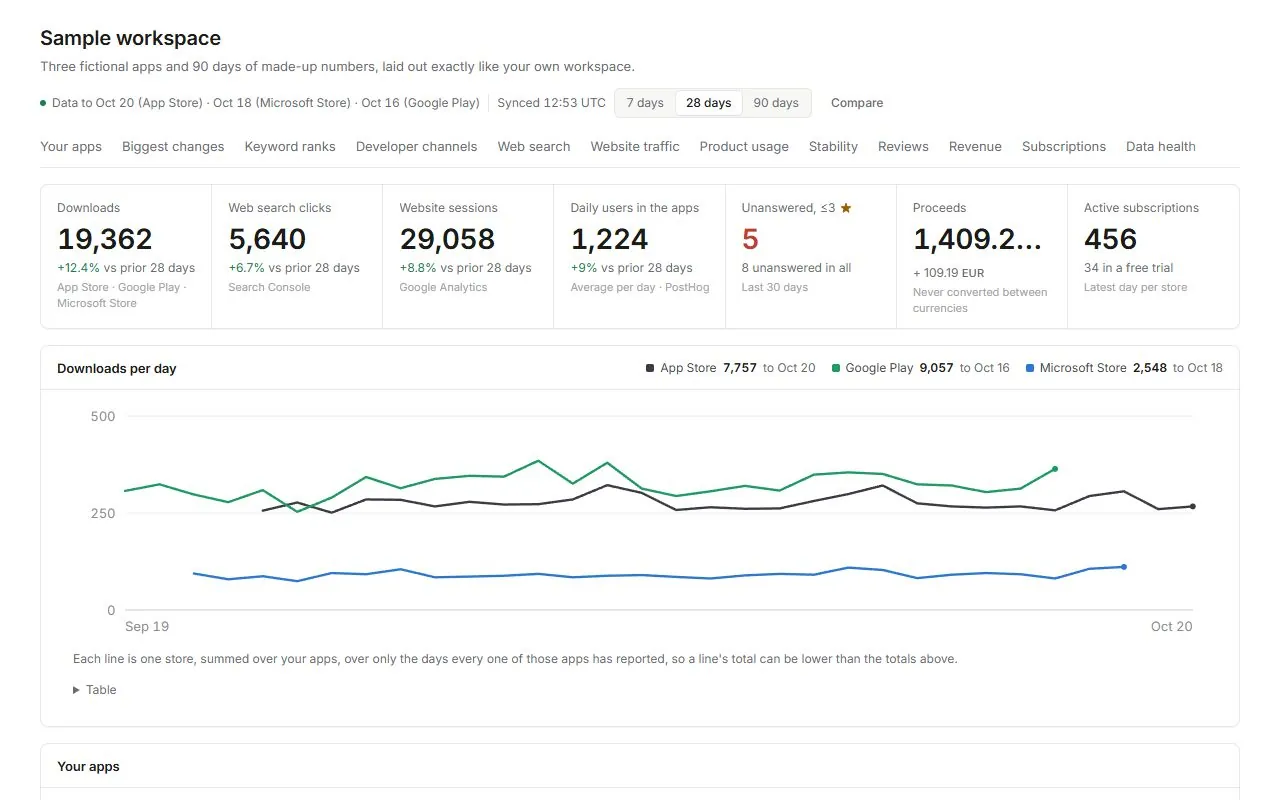Viewport: 1280px width, 800px height.
Task: Open the Product usage tab
Action: (x=744, y=146)
